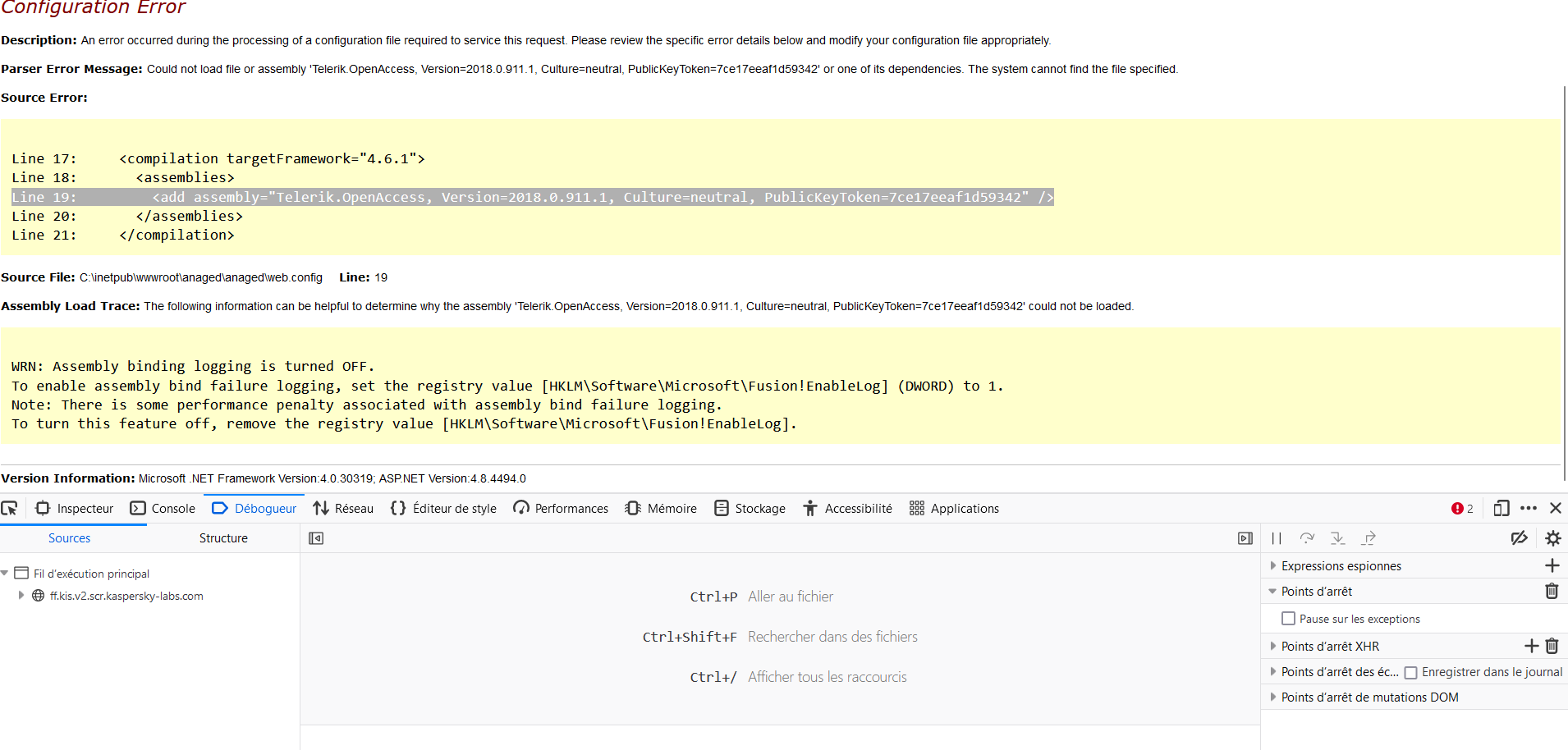Select ff.kis.v2.scr.kaspersky-labs.com source entry

pyautogui.click(x=126, y=596)
